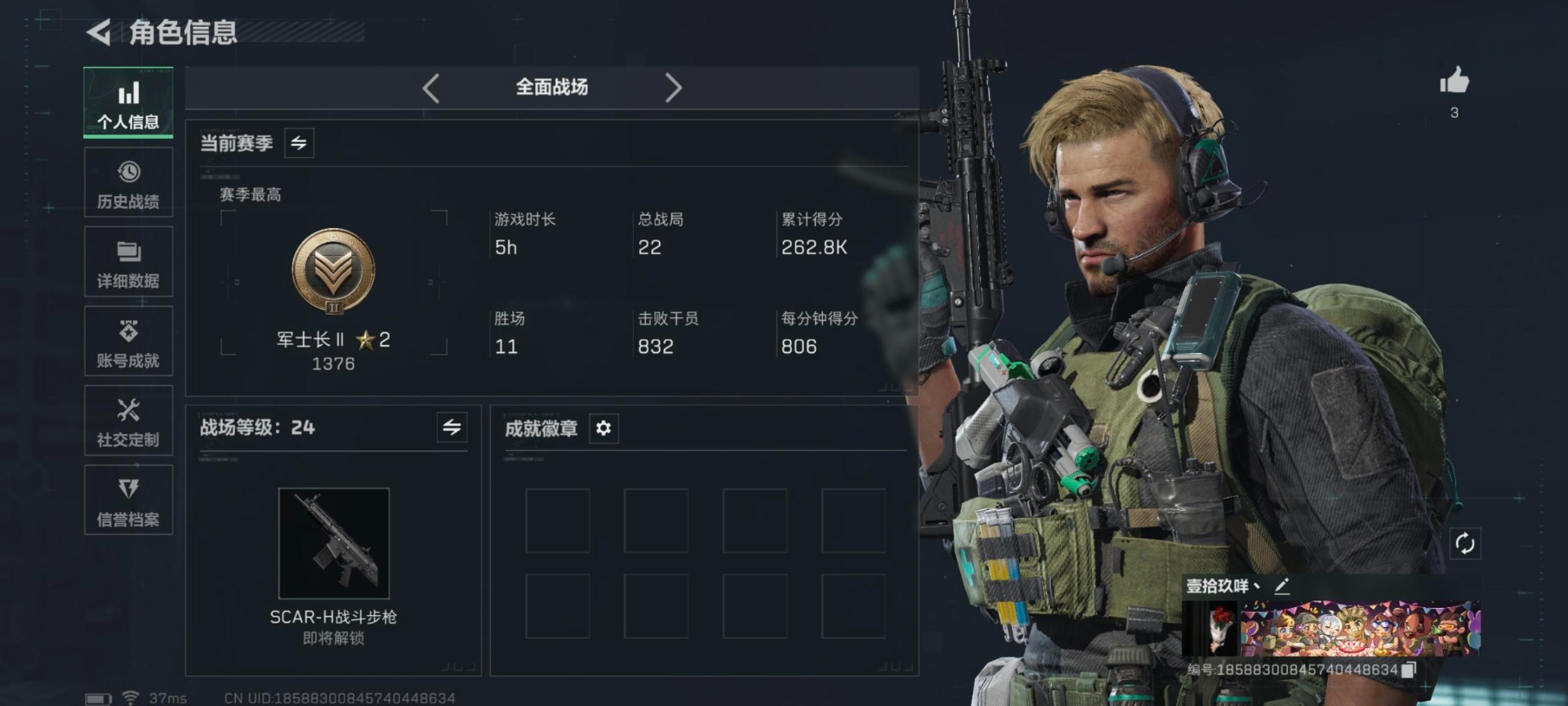Open 账号成就 account achievements
The width and height of the screenshot is (1568, 706).
pos(128,341)
